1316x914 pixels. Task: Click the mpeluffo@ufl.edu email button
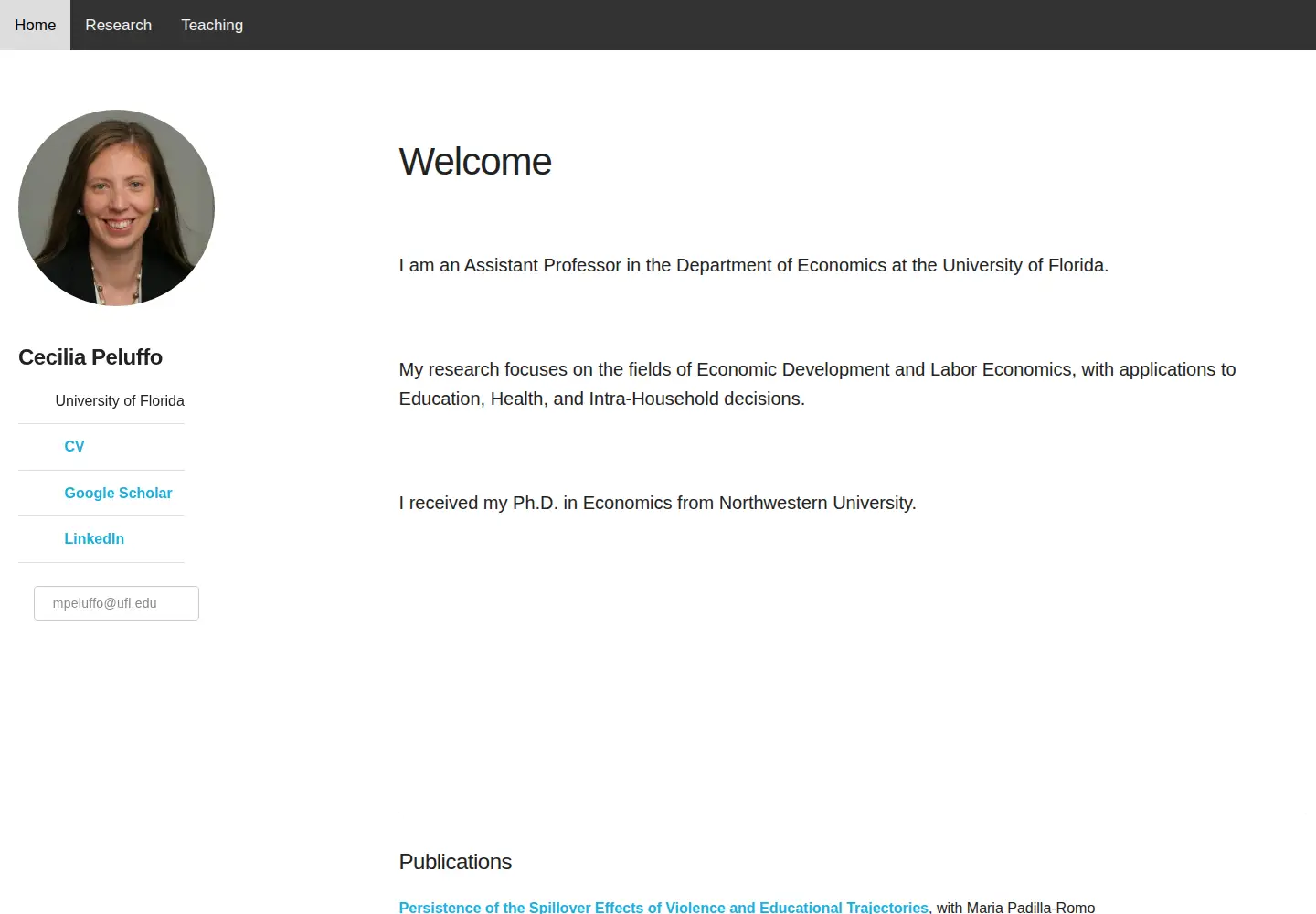116,603
